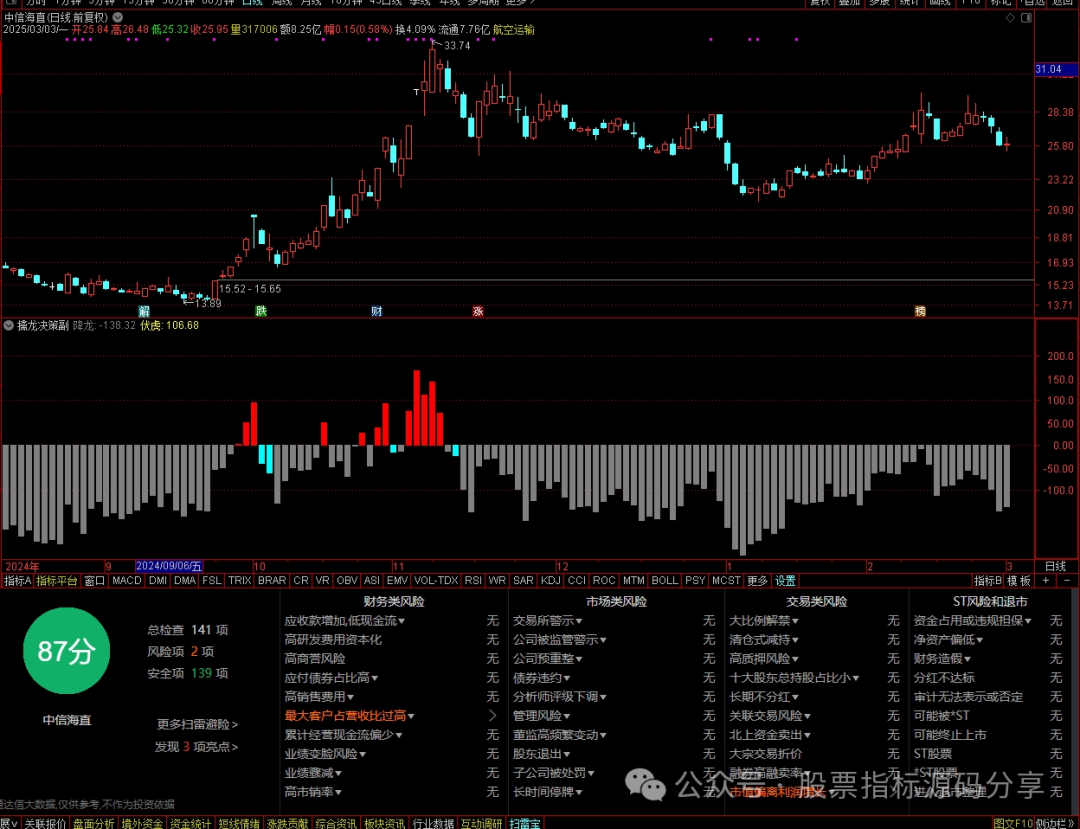Click the plus zoom button on indicator bar
Viewport: 1080px width, 829px height.
point(1046,580)
